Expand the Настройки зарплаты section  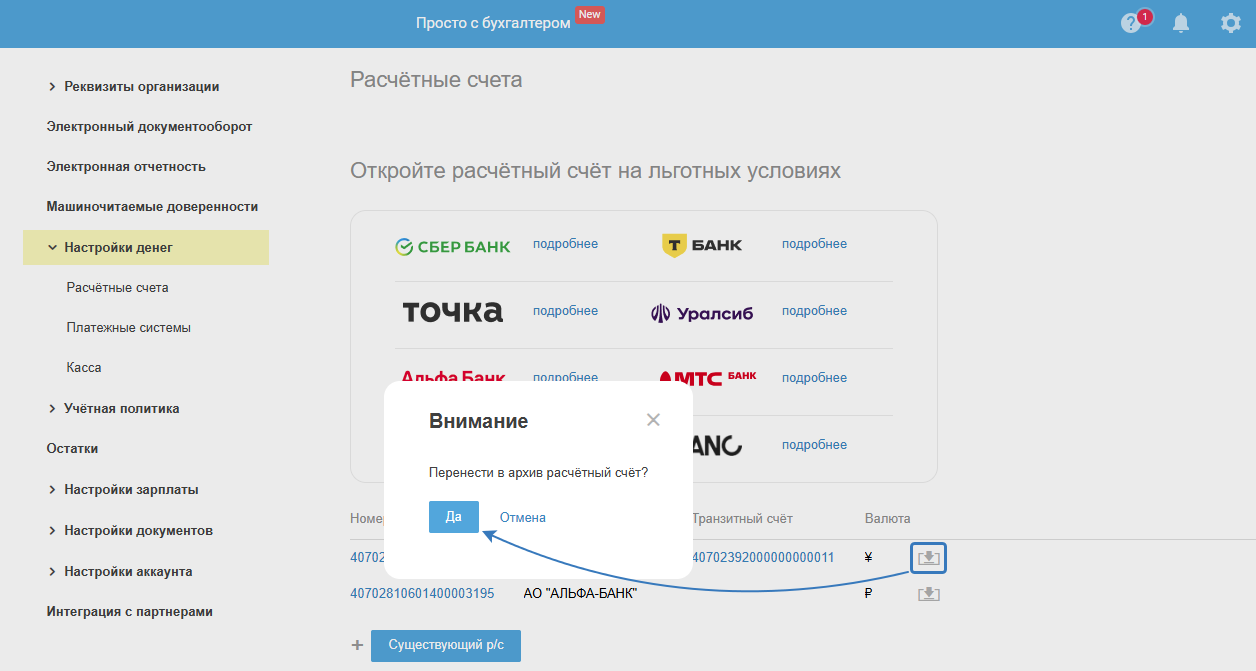point(52,489)
